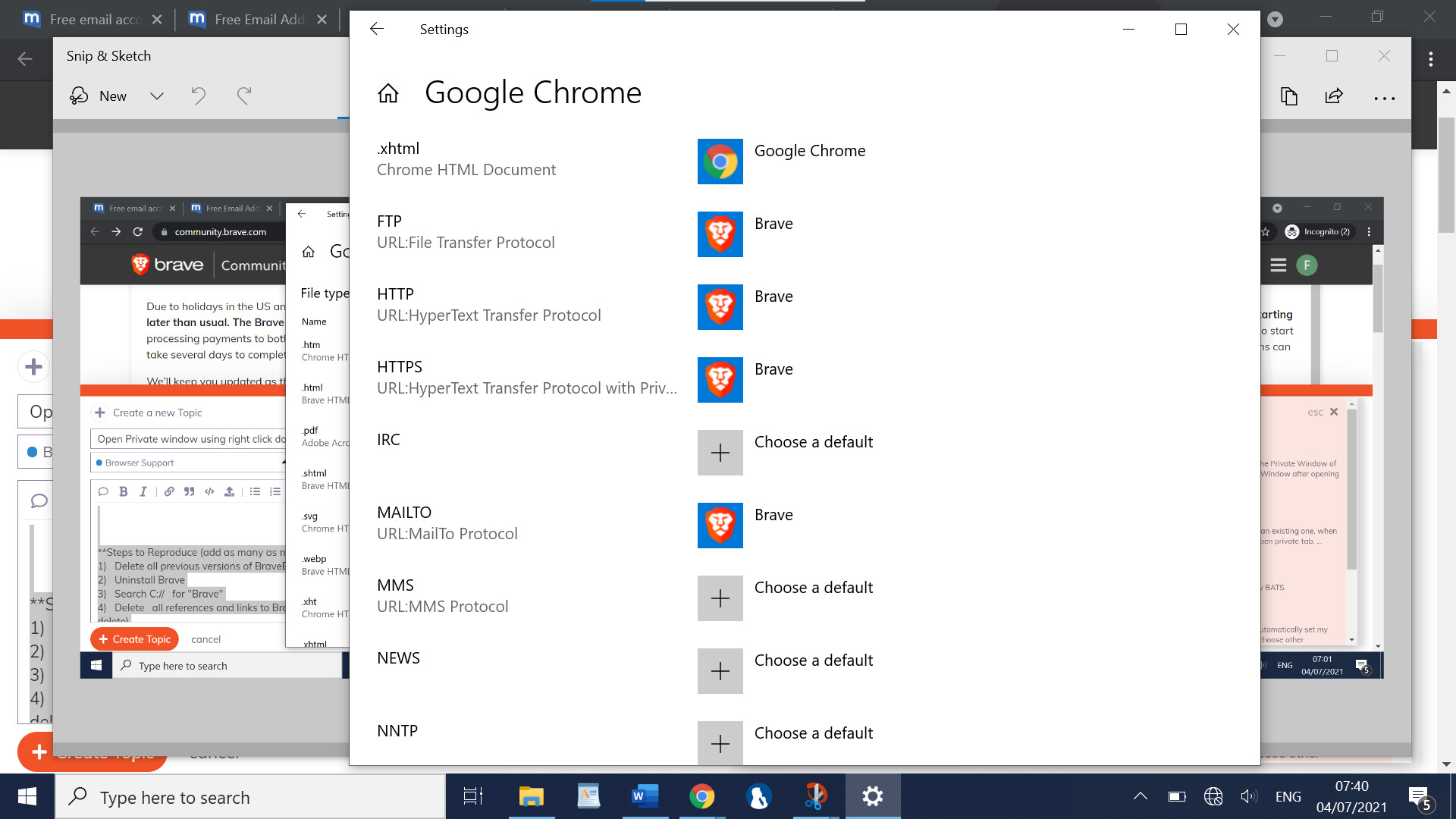Open the Snip & Sketch New dropdown arrow
Screen dimensions: 1456x819
point(157,96)
